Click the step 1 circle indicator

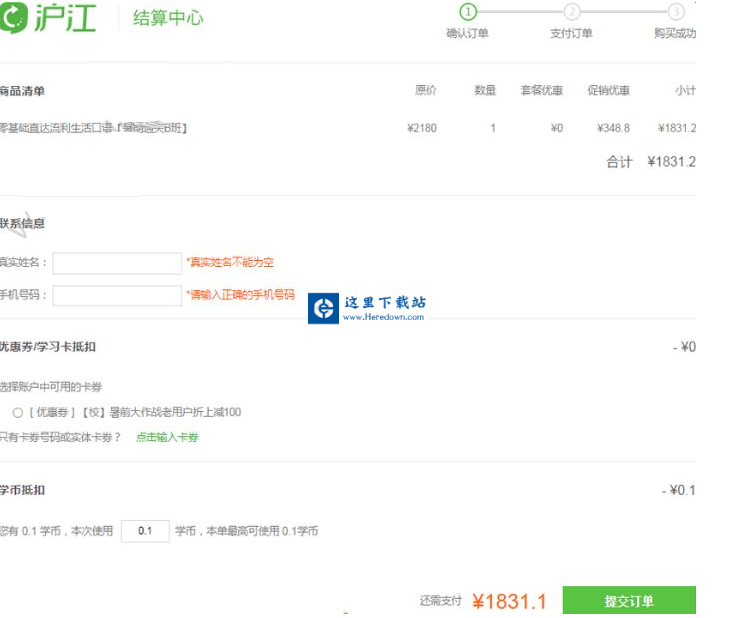467,12
